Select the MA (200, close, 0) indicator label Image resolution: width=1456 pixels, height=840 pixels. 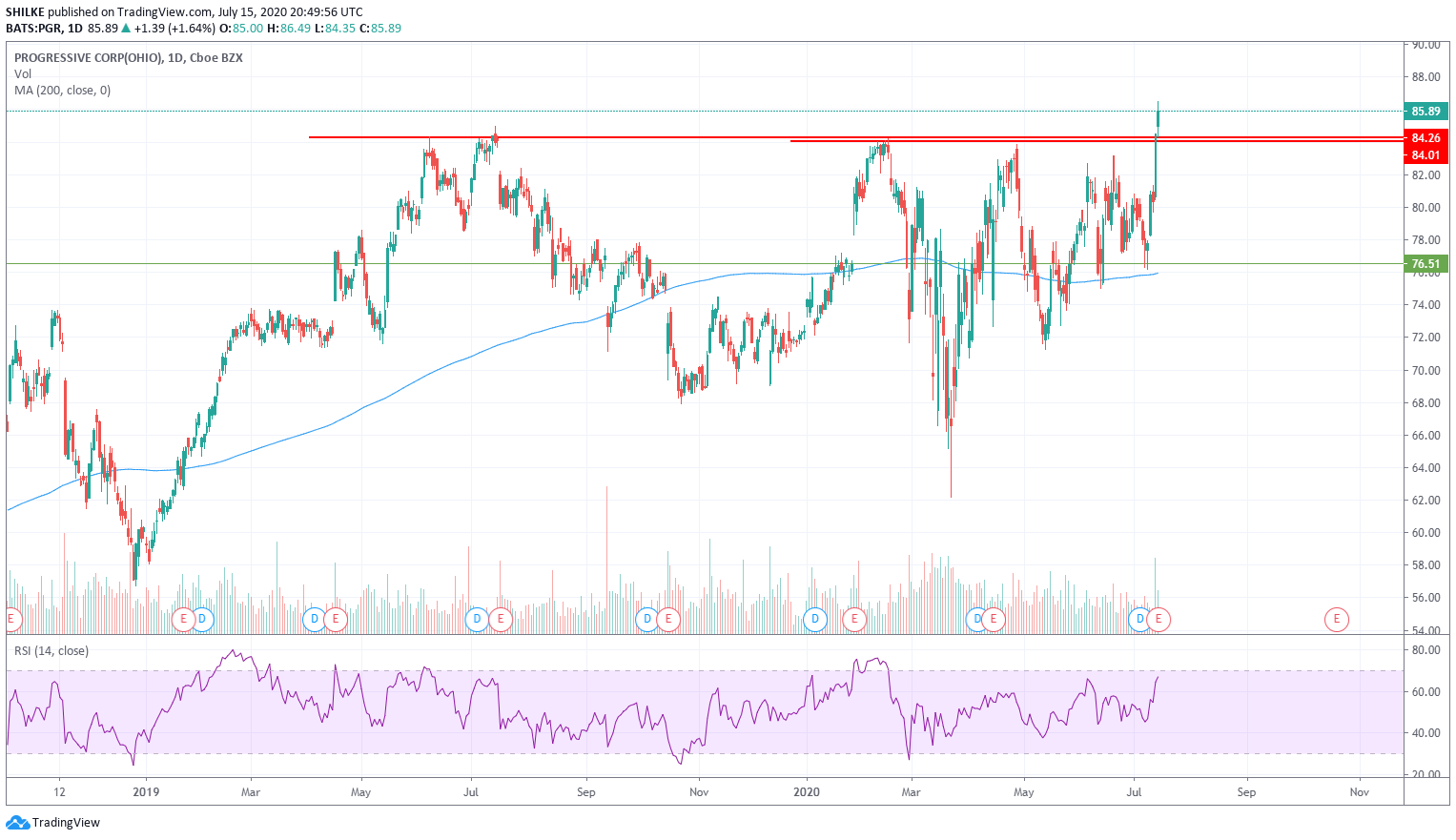[x=62, y=91]
